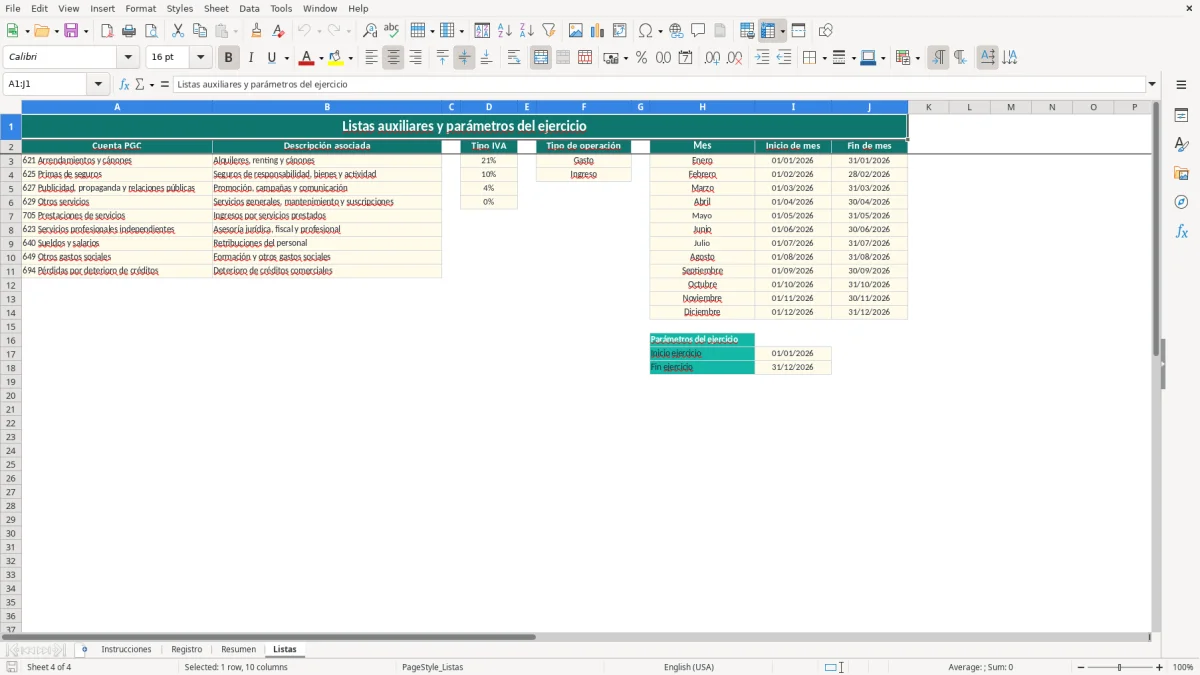Viewport: 1200px width, 675px height.
Task: Click the Save document icon
Action: (71, 31)
